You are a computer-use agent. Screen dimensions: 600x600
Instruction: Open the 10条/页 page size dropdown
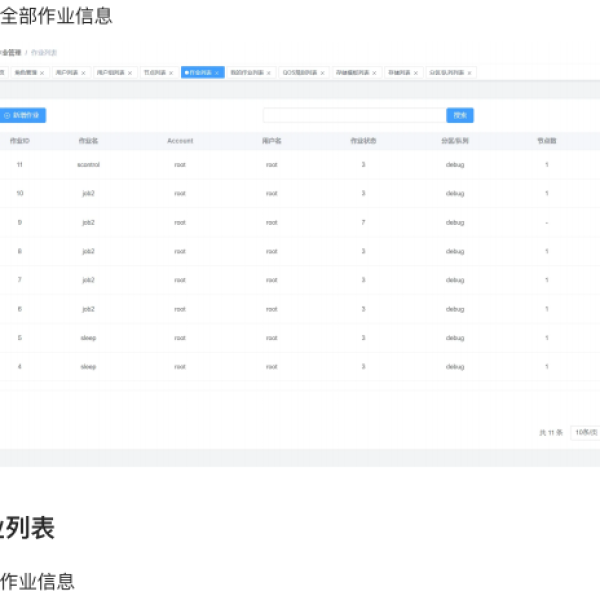click(586, 432)
